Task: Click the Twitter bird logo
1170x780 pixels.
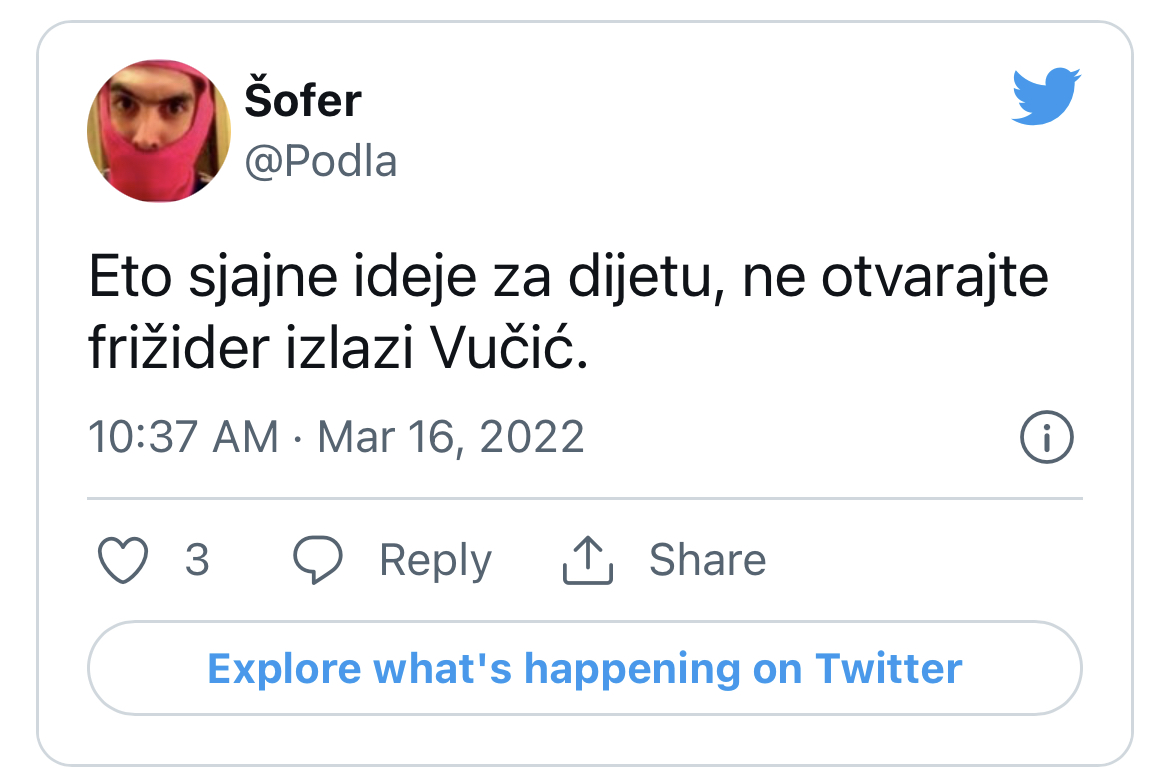Action: pyautogui.click(x=1046, y=96)
